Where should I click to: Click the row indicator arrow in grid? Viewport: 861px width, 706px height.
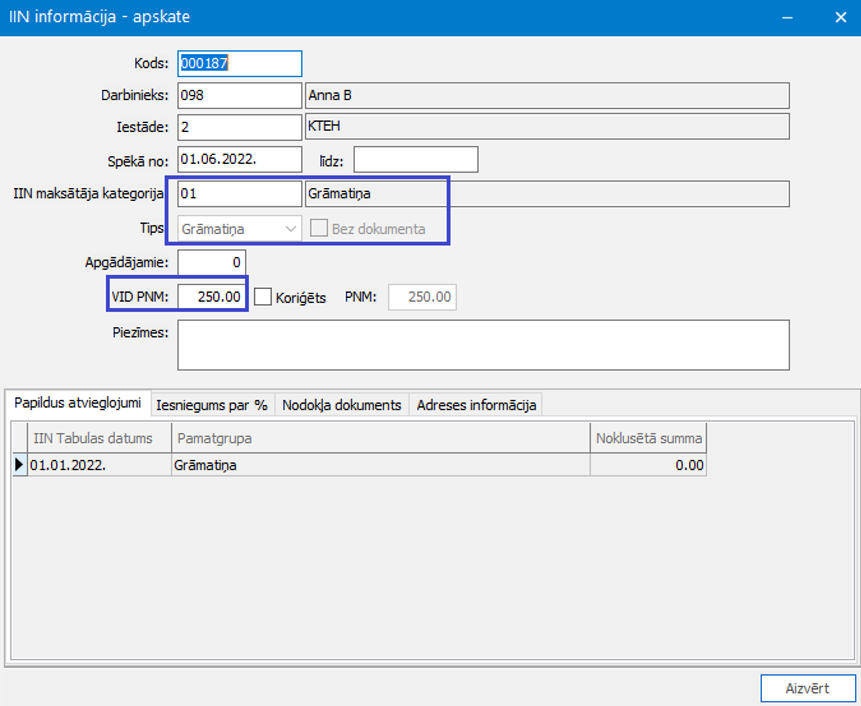[20, 465]
